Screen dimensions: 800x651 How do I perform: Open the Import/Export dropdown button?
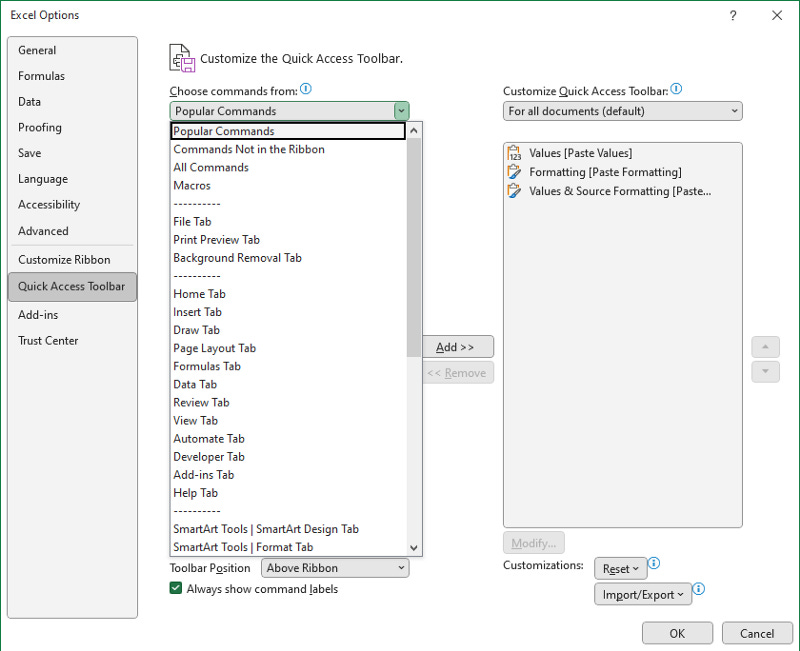point(643,594)
